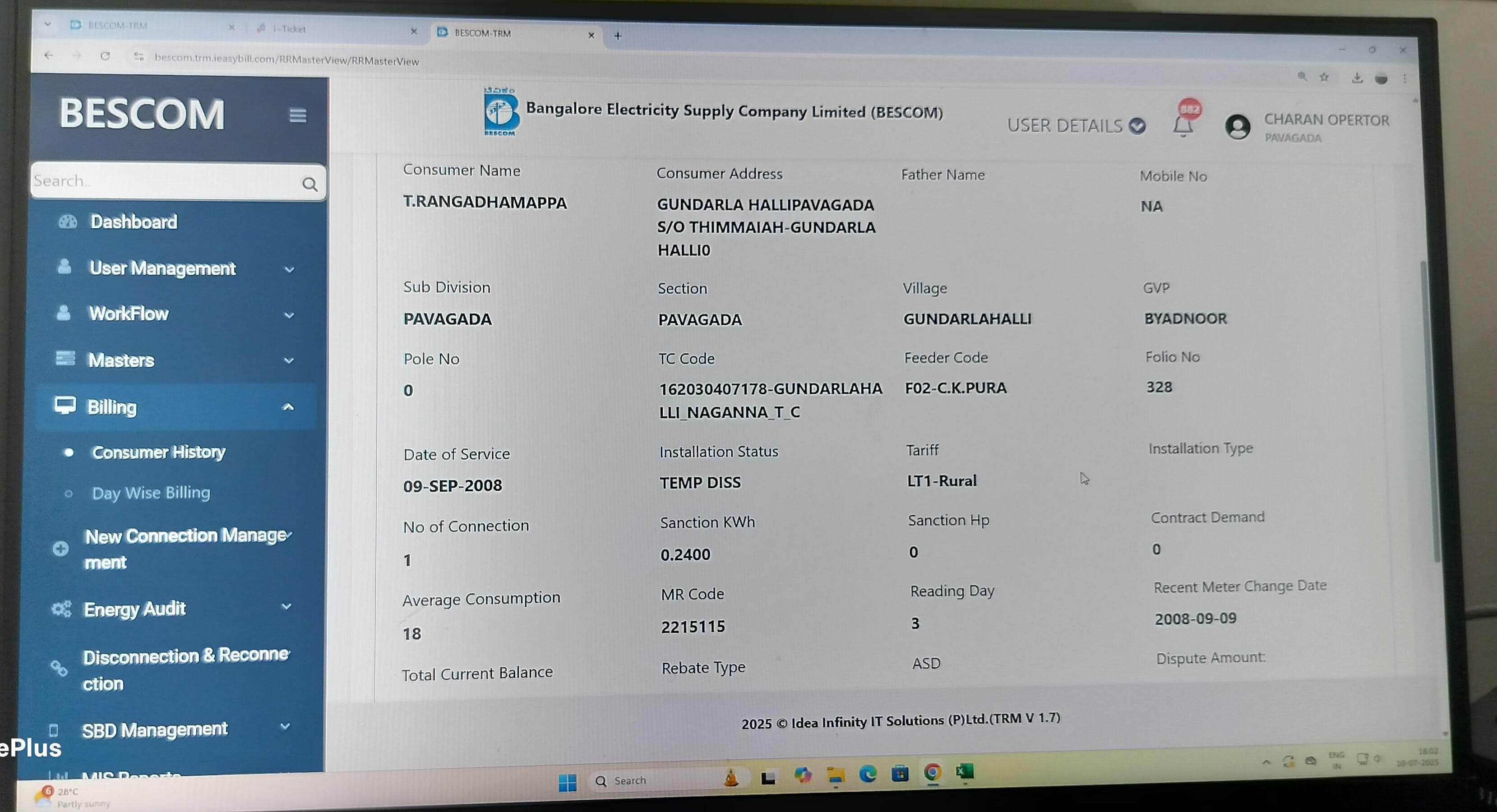Click the Masters list icon
Viewport: 1497px width, 812px height.
(65, 358)
